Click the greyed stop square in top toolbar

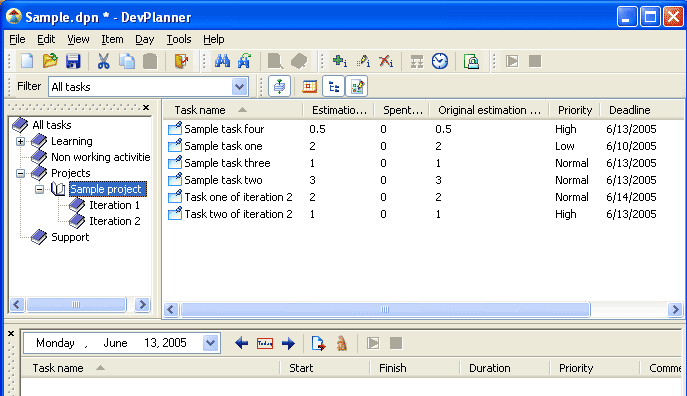[535, 61]
